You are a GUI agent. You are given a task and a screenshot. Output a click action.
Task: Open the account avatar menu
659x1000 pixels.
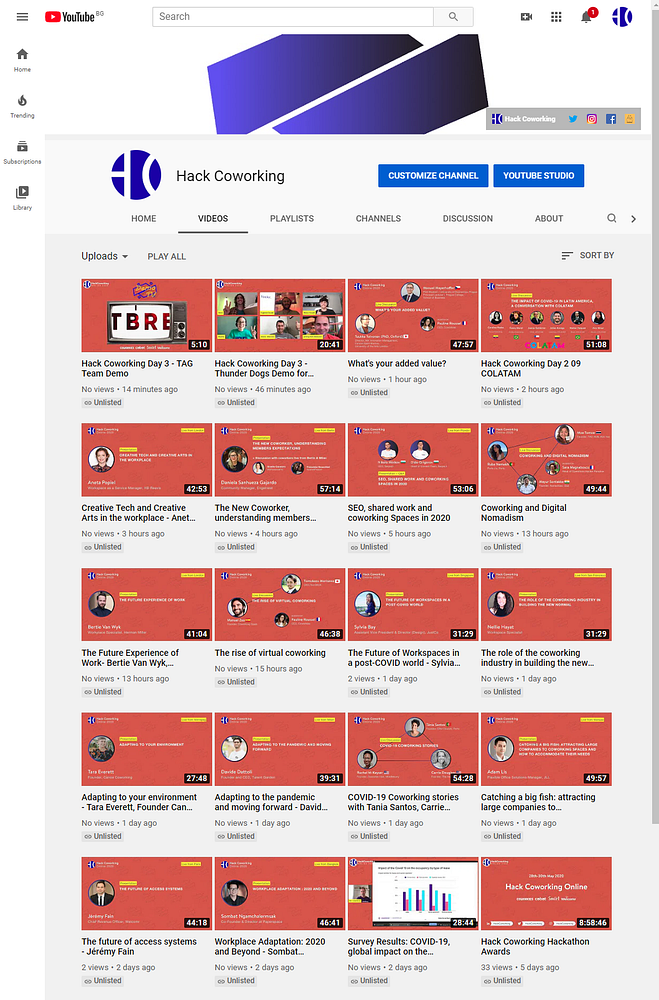coord(622,17)
